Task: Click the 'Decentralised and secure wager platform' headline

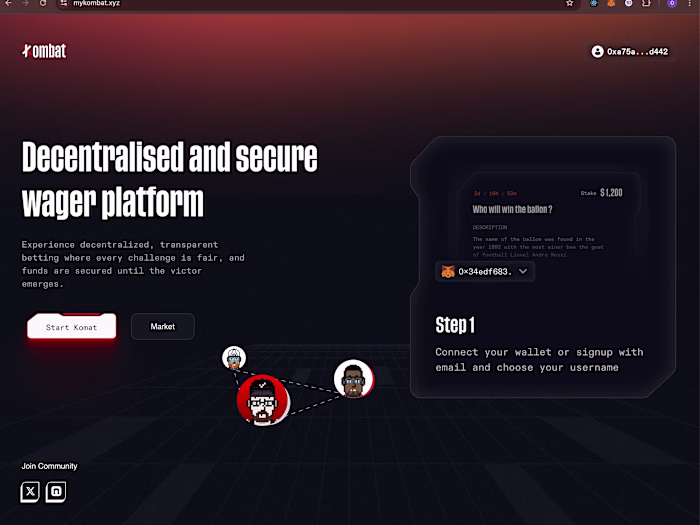Action: pos(170,179)
